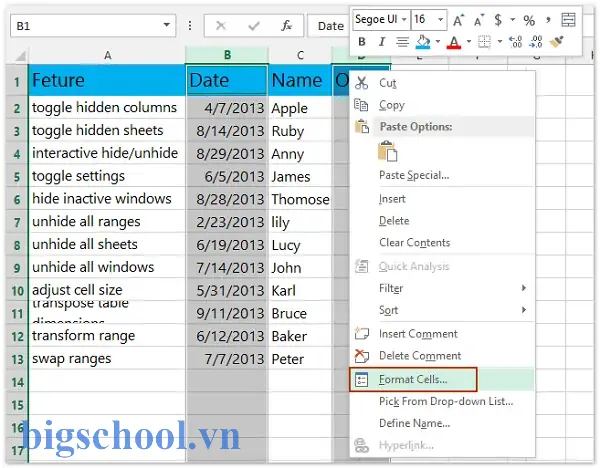Select row 5 header

tap(17, 176)
